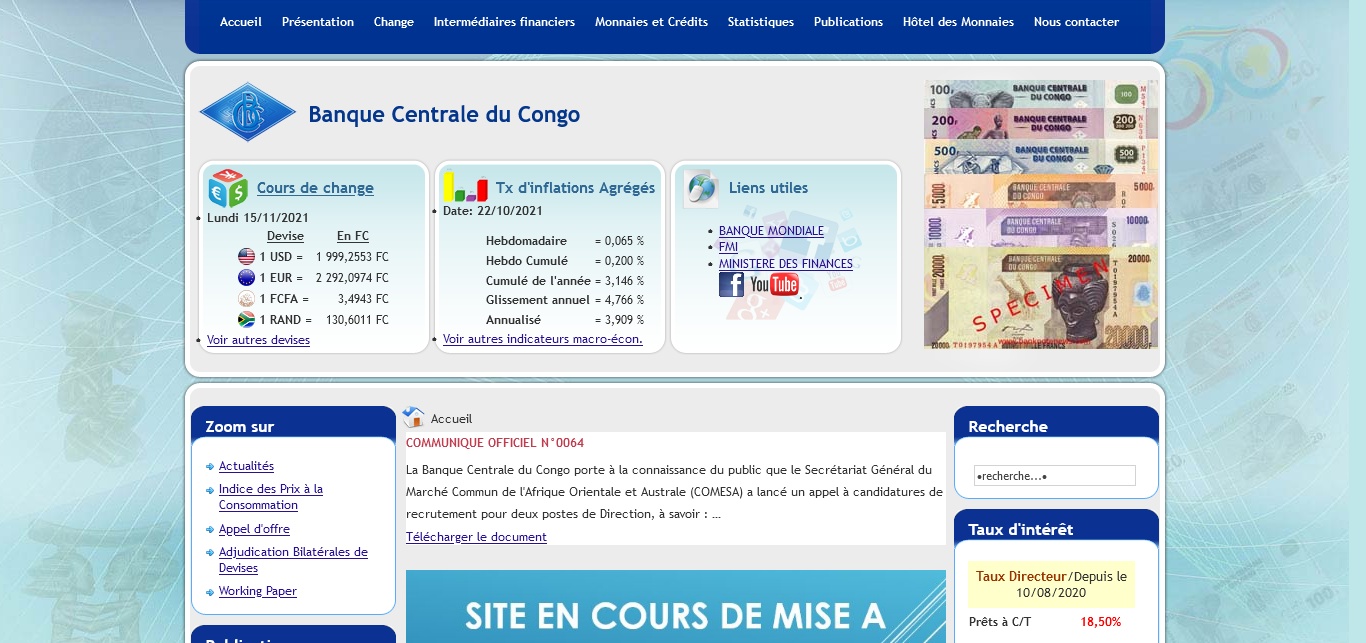The image size is (1366, 643).
Task: Open the YouTube icon link
Action: 774,285
